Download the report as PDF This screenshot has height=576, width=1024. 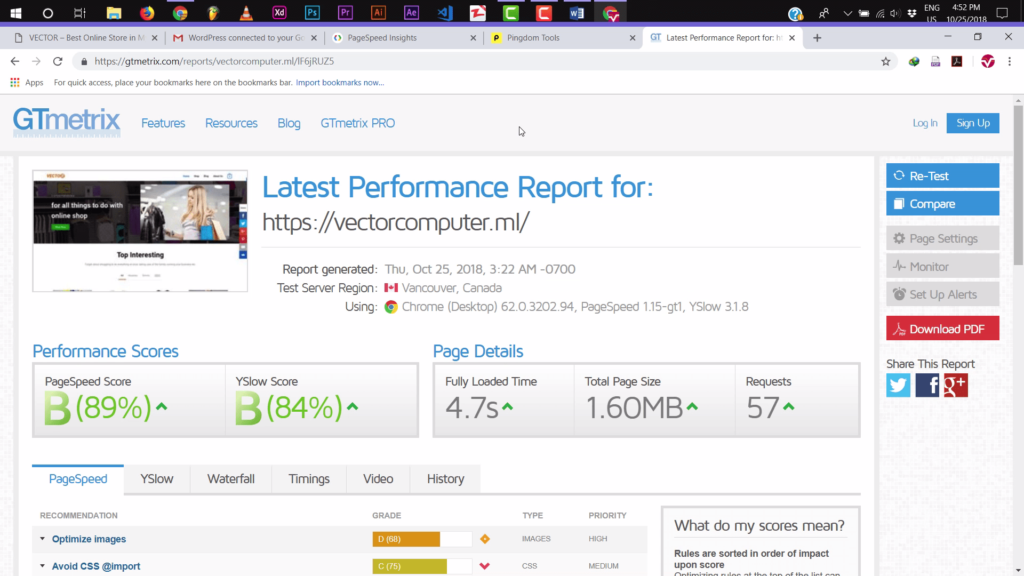pos(942,328)
